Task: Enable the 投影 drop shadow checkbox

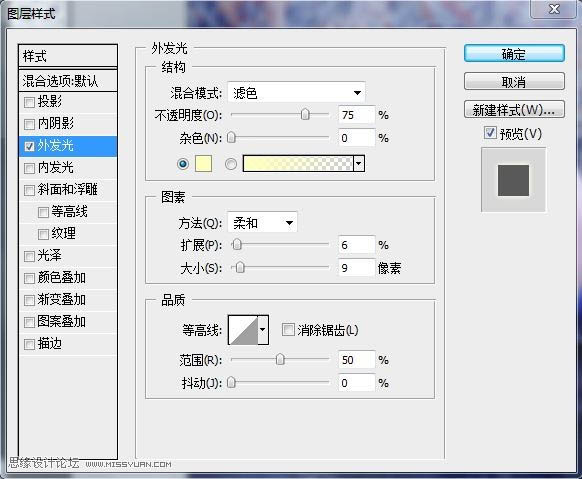Action: [29, 102]
